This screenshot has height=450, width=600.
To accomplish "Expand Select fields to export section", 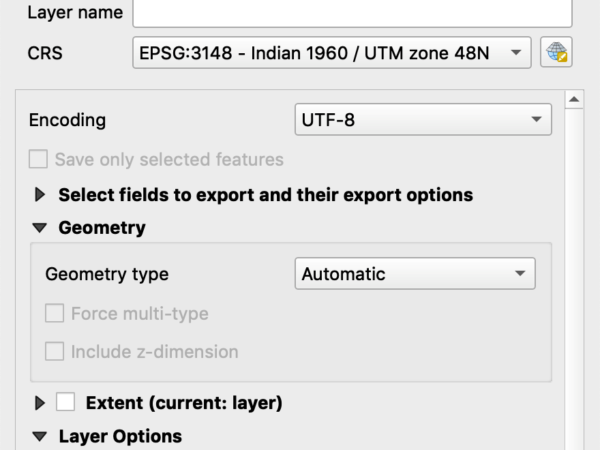I will 40,194.
